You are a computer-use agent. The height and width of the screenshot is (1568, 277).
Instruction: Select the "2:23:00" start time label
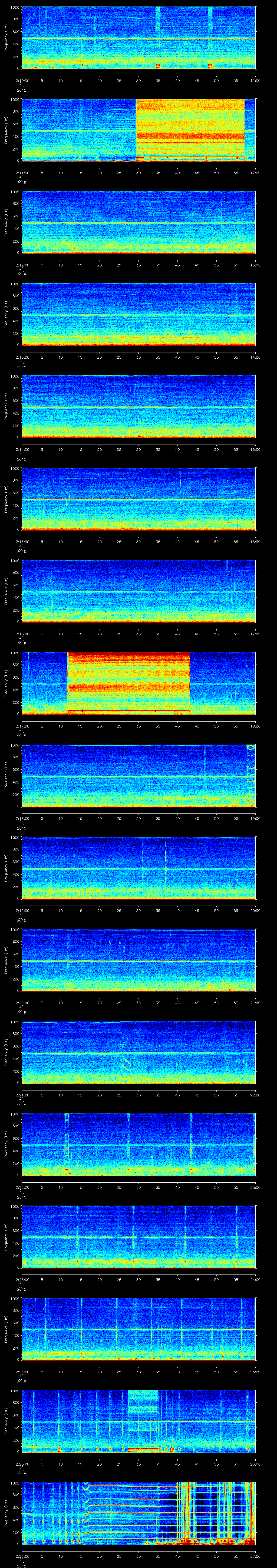22,1279
